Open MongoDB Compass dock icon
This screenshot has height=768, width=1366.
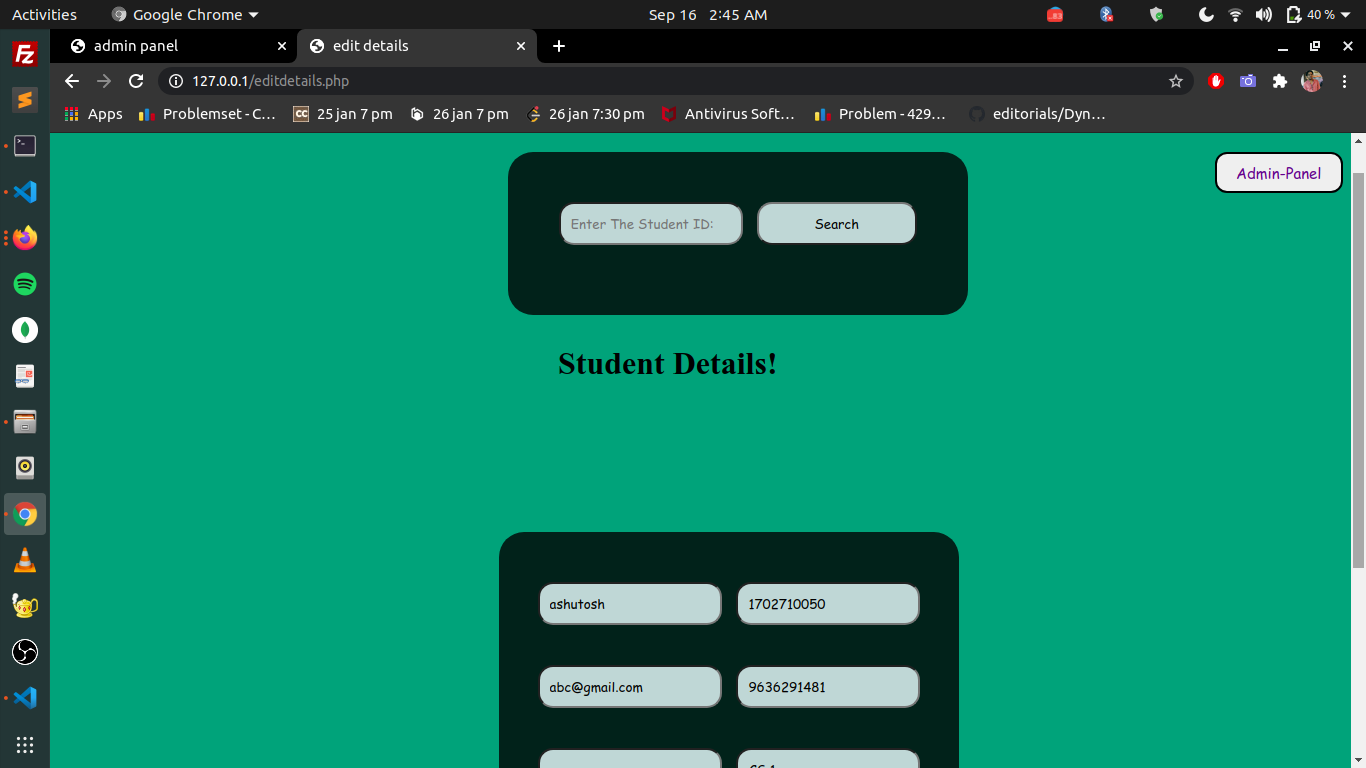25,330
